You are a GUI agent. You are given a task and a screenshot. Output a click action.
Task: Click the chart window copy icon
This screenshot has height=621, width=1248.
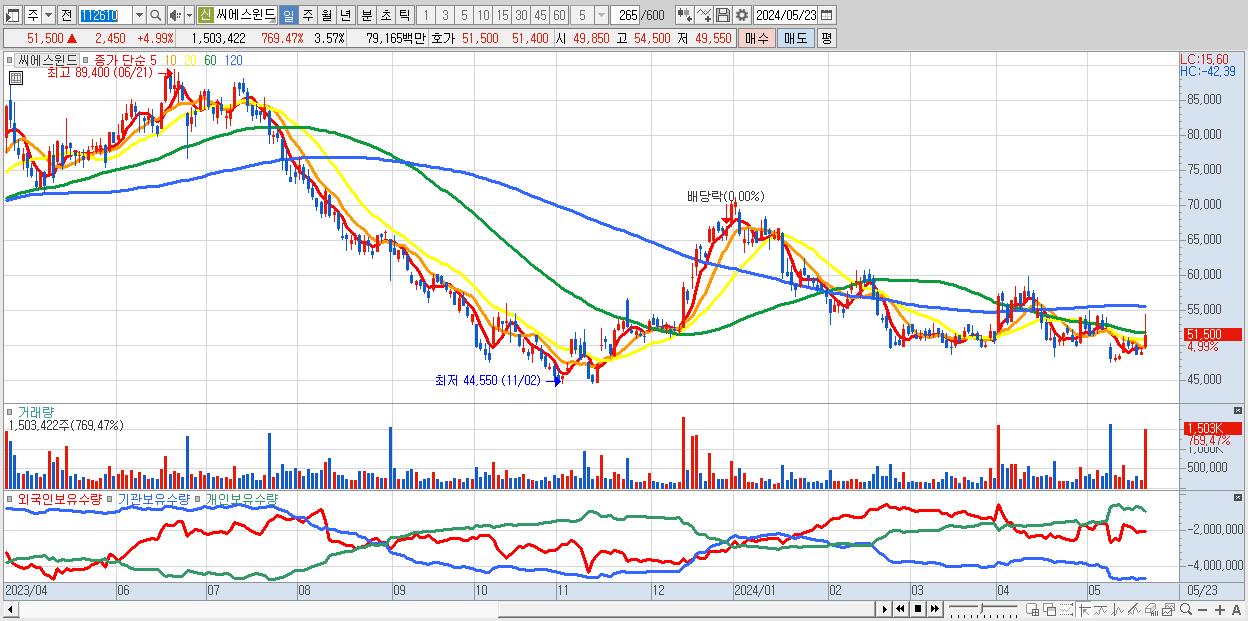coord(1168,609)
